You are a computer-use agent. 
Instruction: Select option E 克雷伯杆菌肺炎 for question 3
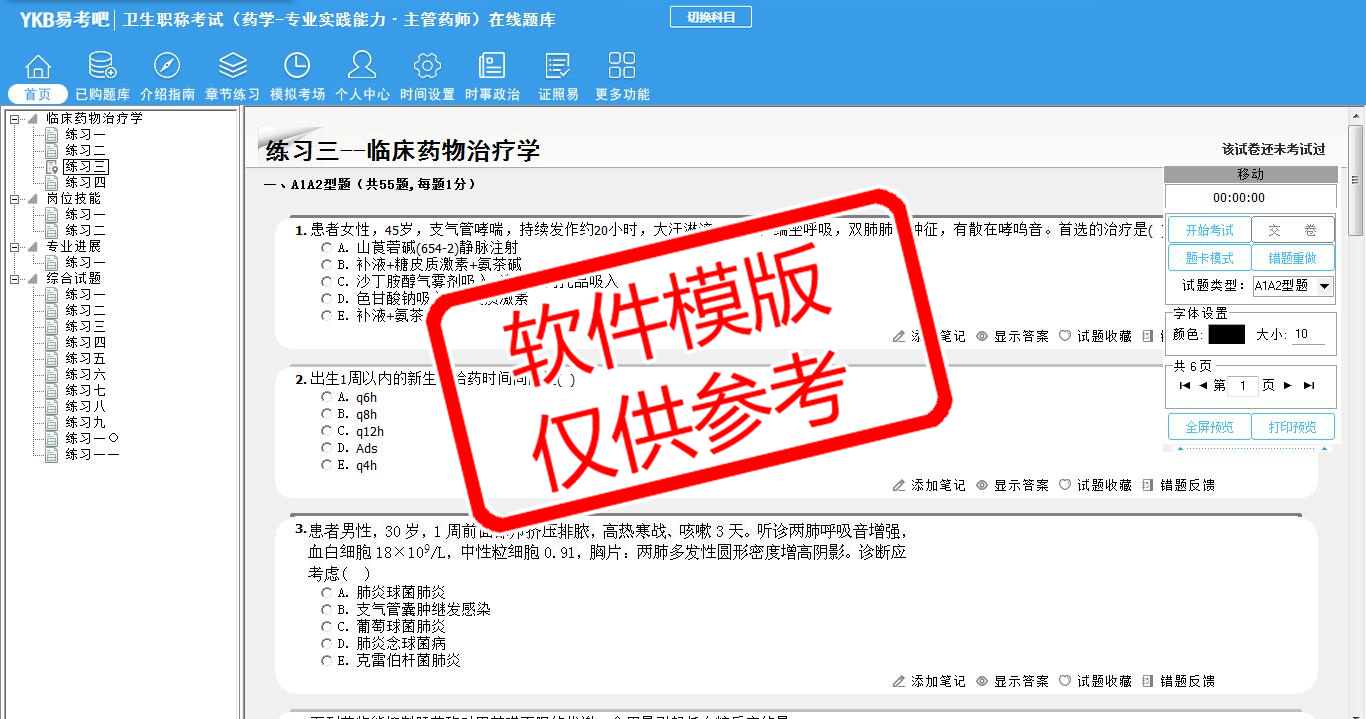pyautogui.click(x=326, y=660)
